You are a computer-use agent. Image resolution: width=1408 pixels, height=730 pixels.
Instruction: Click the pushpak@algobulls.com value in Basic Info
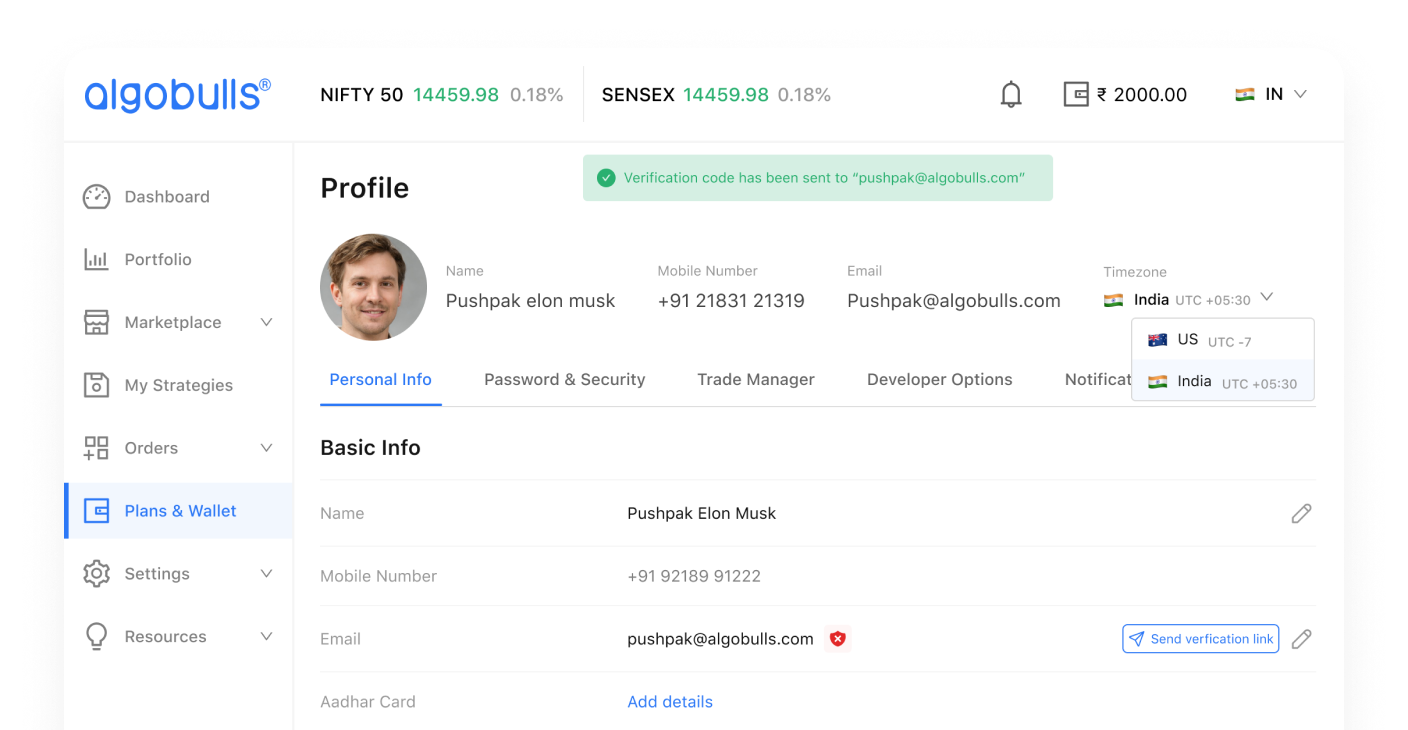click(720, 639)
